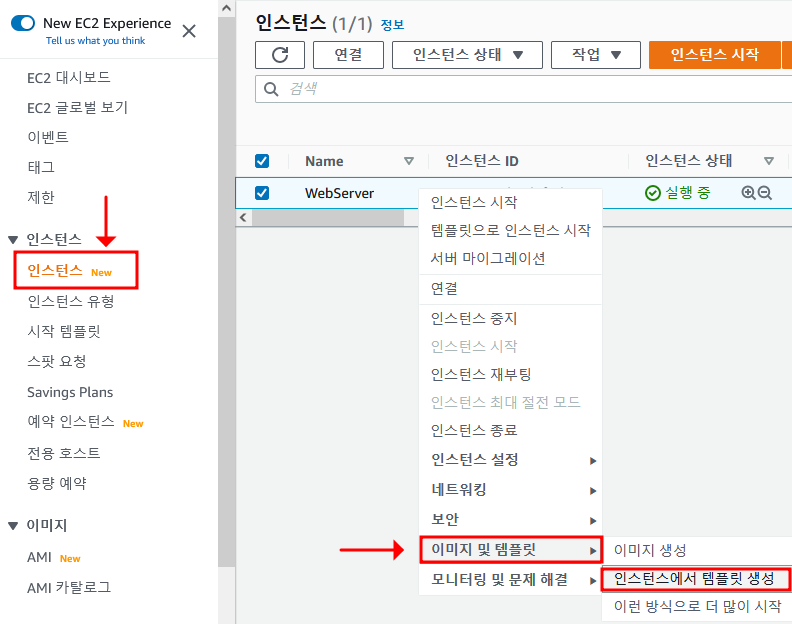Open the 정보 link beside title
Viewport: 792px width, 624px height.
pyautogui.click(x=392, y=25)
